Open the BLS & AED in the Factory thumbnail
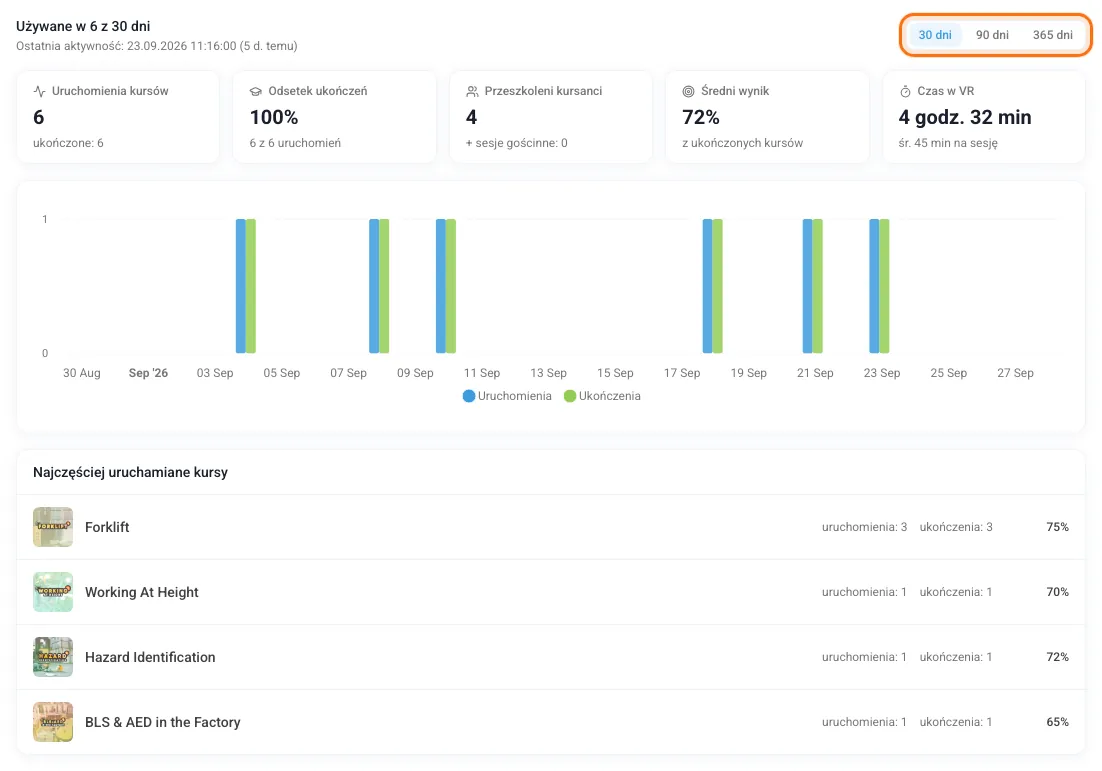Image resolution: width=1102 pixels, height=771 pixels. [x=53, y=722]
